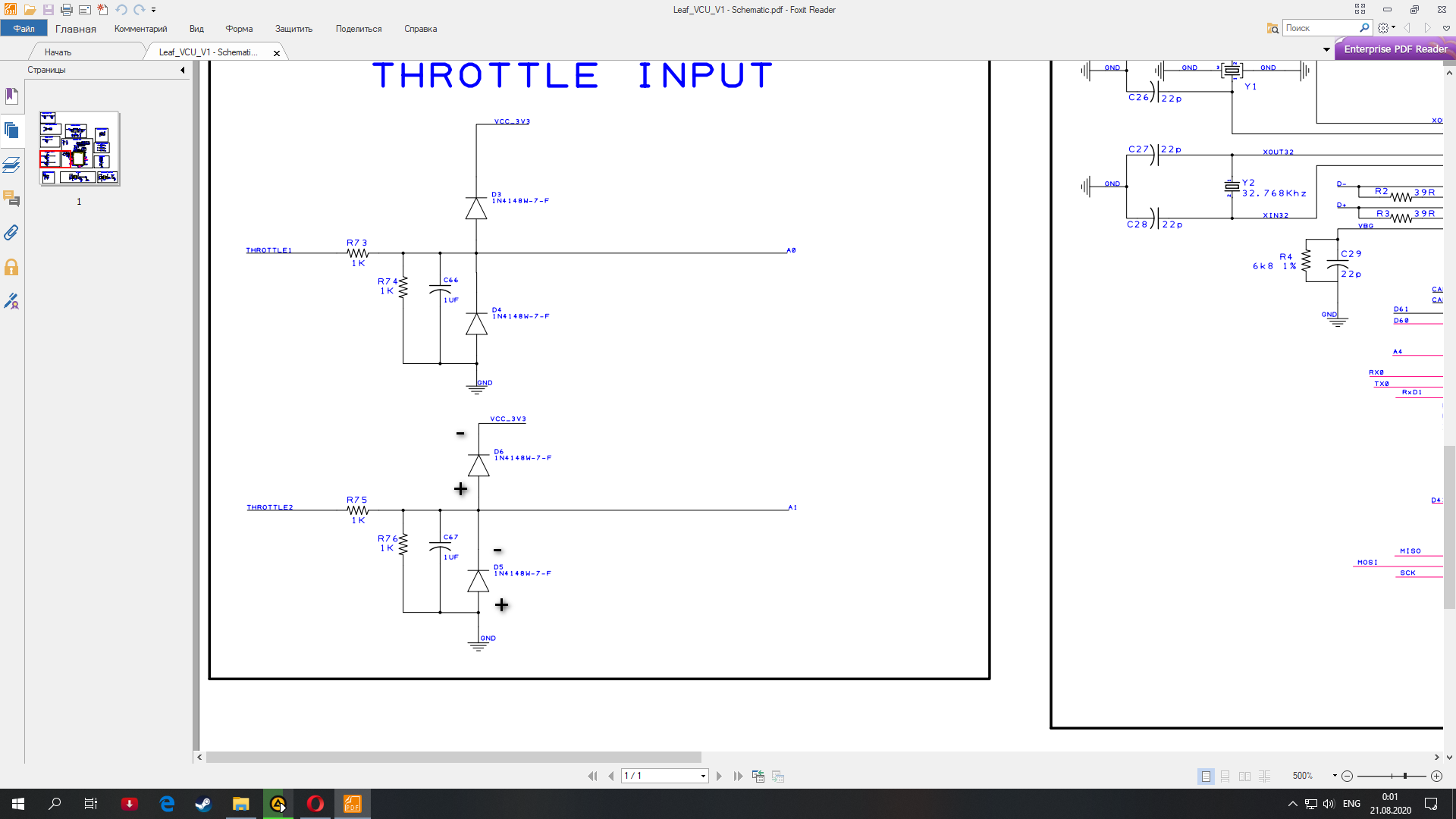Enable single page view mode

(x=1206, y=776)
